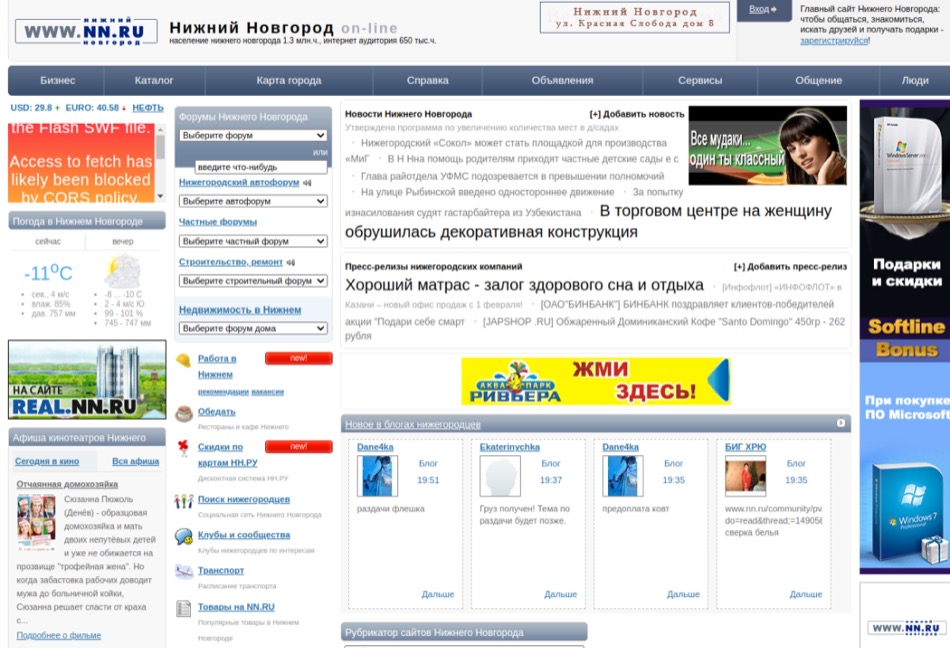
Task: Open the Сервисы menu
Action: pos(700,81)
